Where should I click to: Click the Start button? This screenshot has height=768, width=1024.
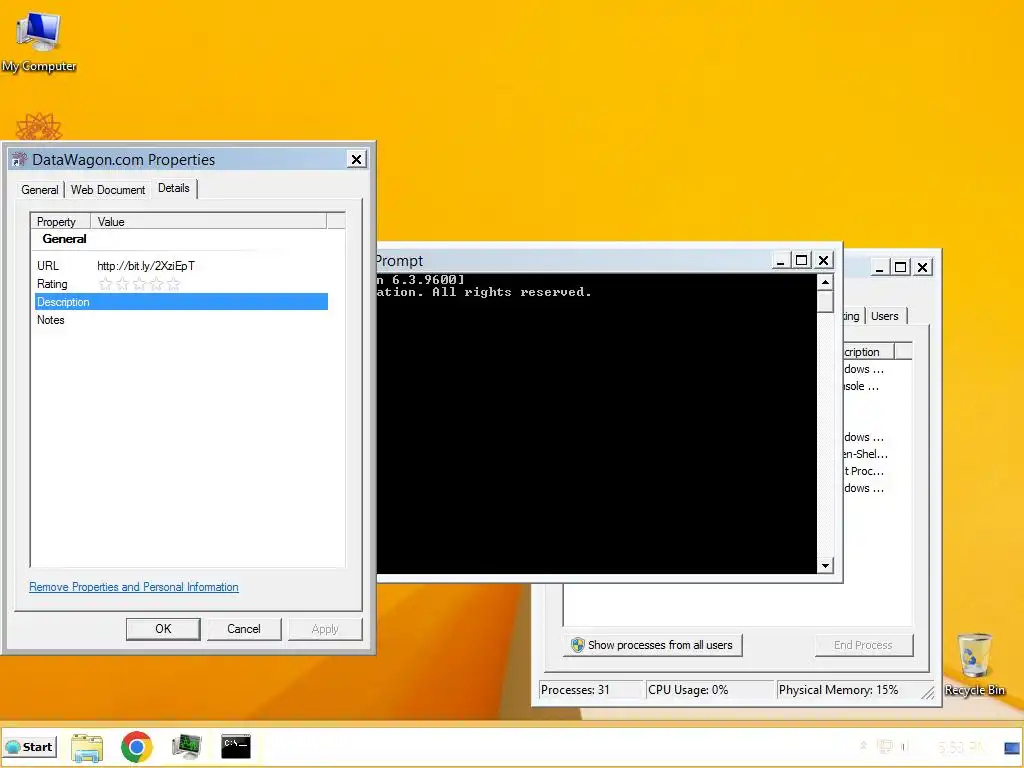point(29,747)
